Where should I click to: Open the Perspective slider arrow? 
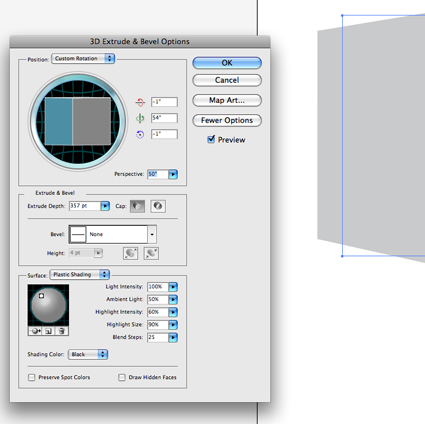click(x=173, y=174)
